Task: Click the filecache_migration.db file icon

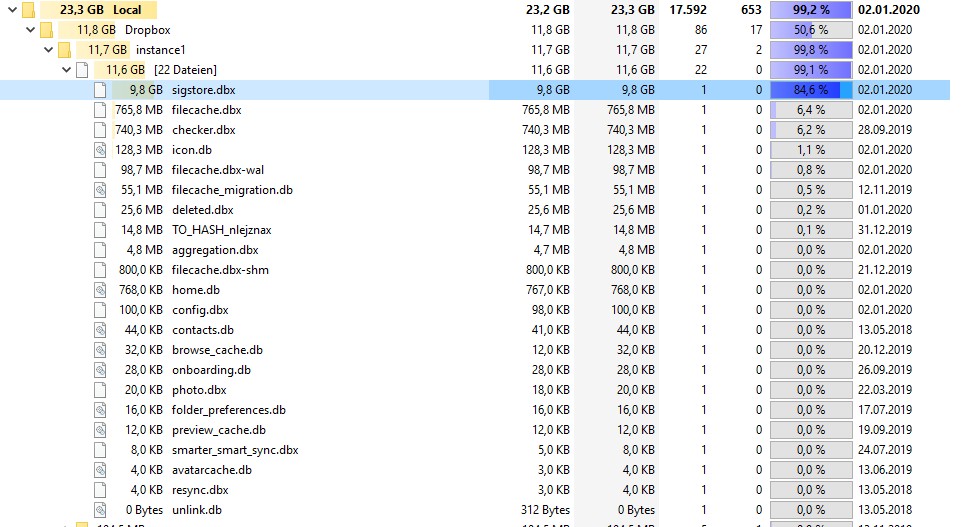Action: (x=100, y=190)
